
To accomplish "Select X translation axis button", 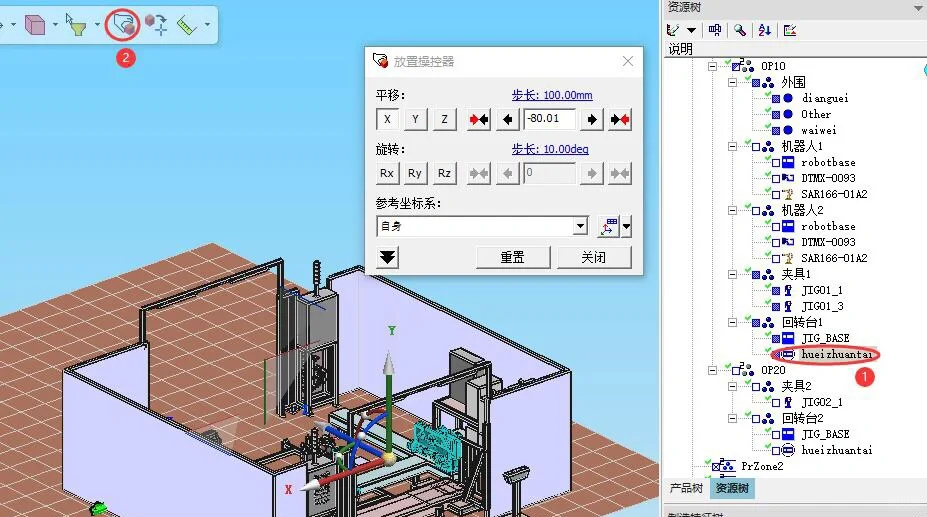I will click(x=387, y=119).
